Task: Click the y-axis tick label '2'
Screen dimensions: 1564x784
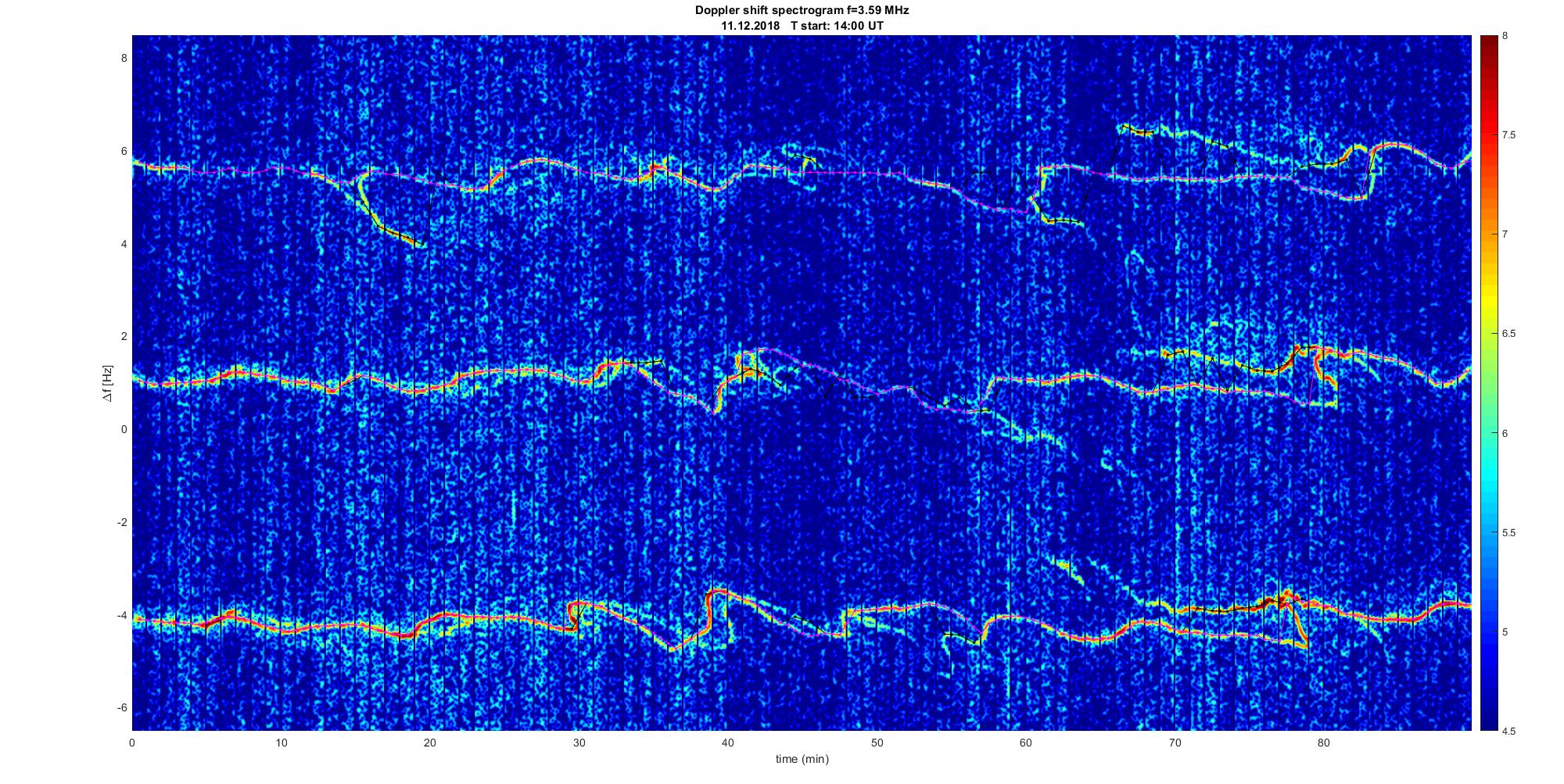Action: 124,336
